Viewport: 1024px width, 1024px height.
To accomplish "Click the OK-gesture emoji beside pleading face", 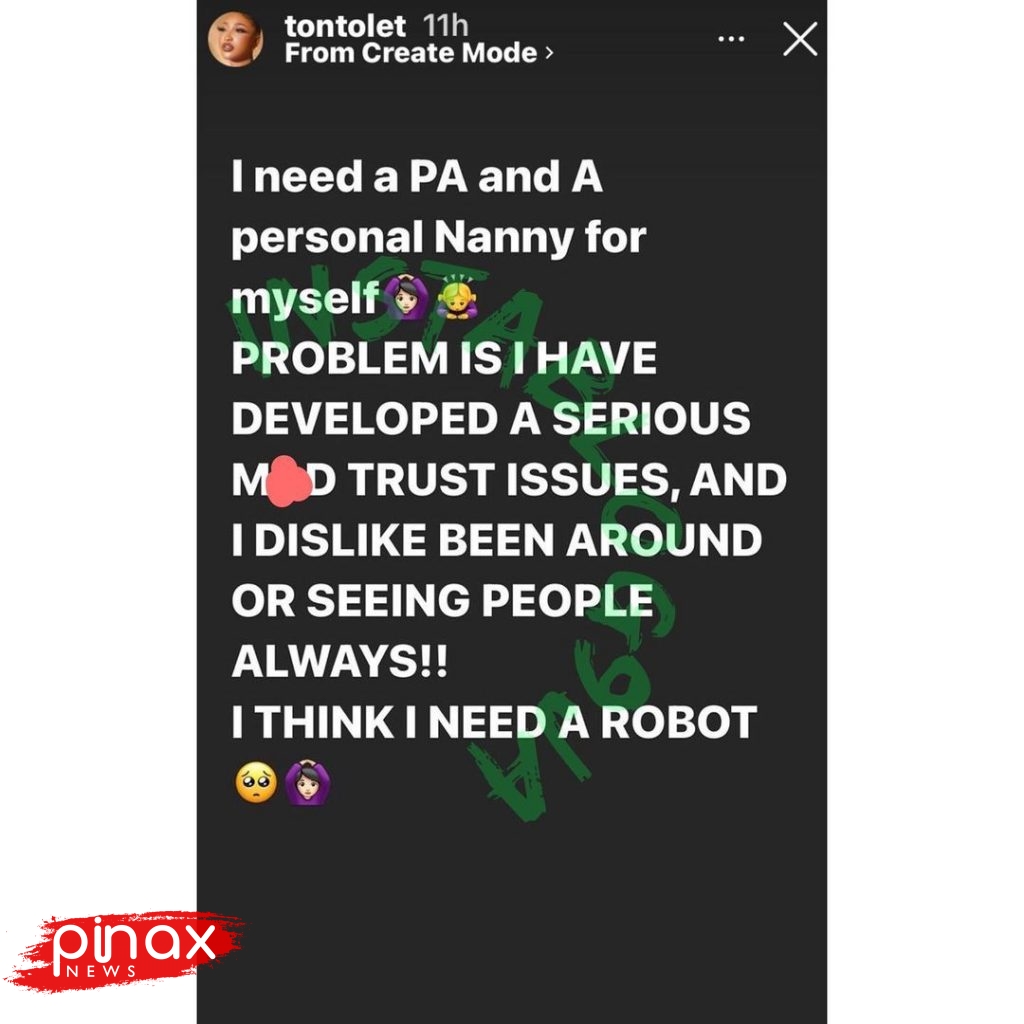I will (307, 782).
